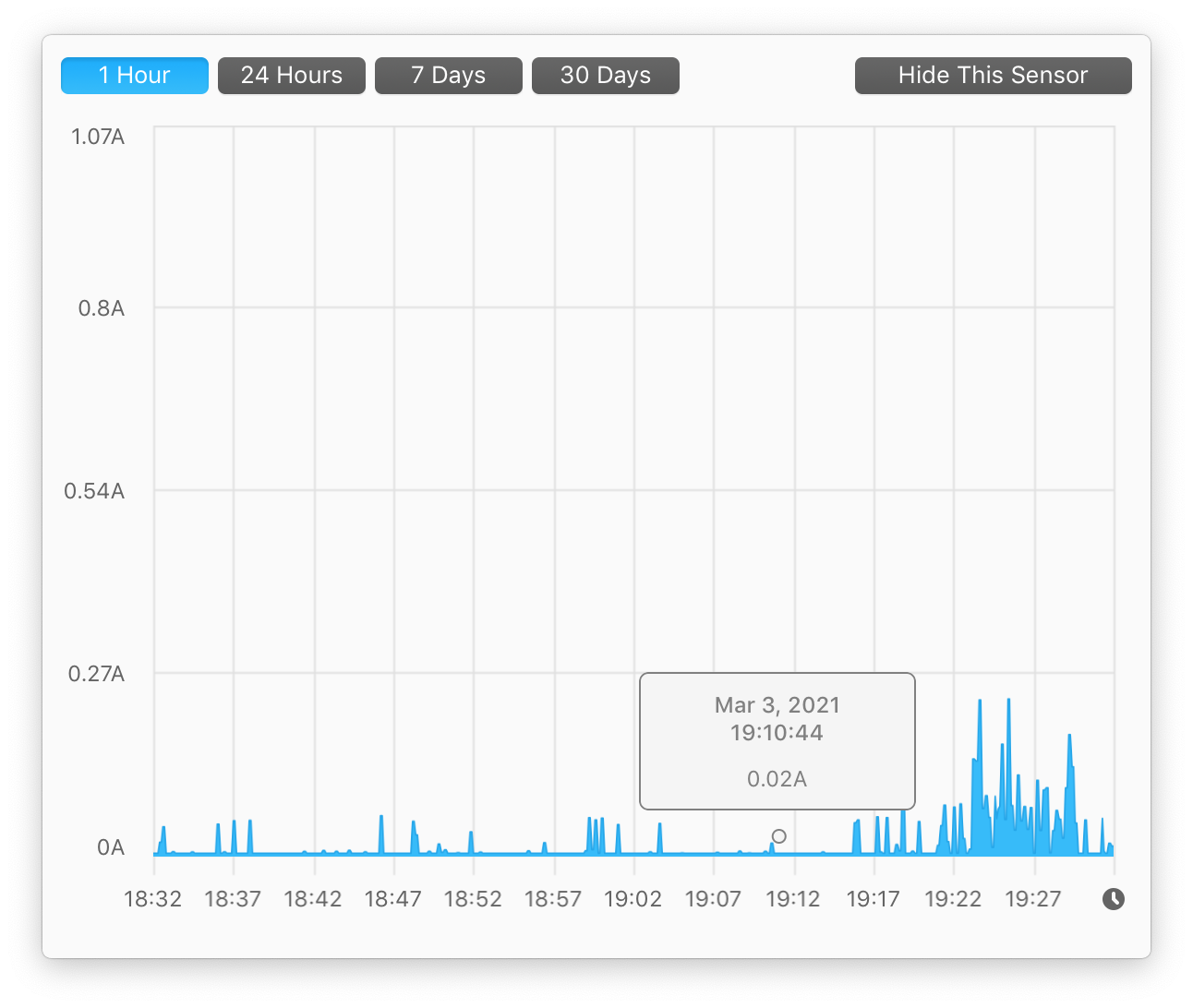Click the 18:47 time axis label
This screenshot has width=1193, height=1008.
393,899
